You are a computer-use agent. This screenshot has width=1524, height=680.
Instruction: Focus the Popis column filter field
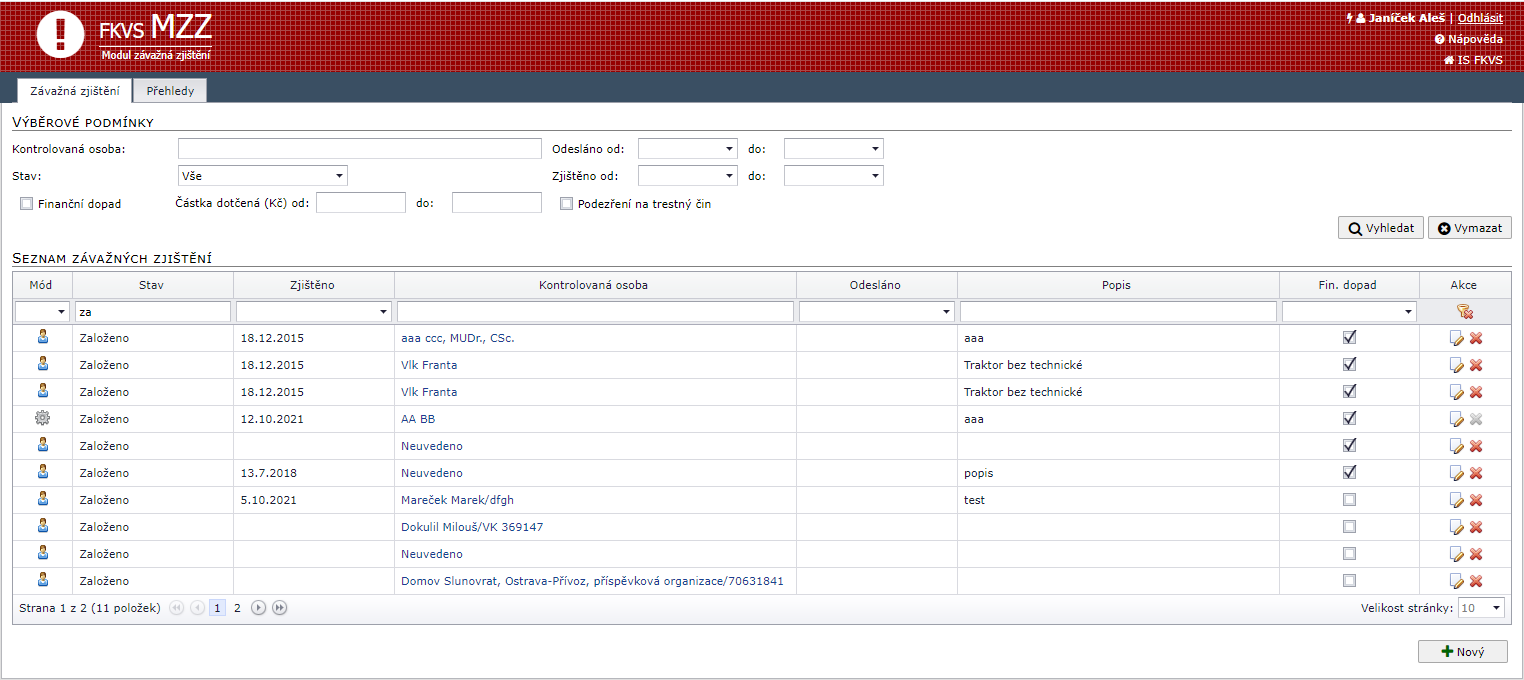click(1118, 312)
